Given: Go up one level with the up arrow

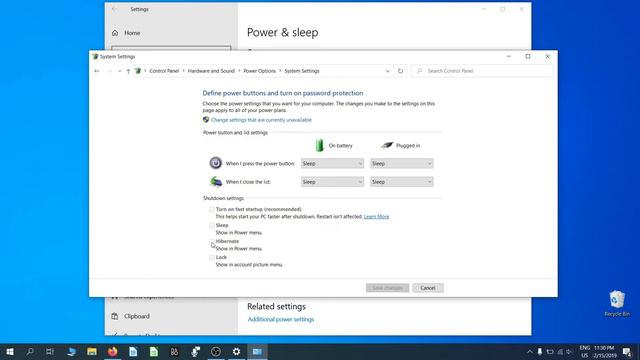Looking at the screenshot, I should coord(128,71).
